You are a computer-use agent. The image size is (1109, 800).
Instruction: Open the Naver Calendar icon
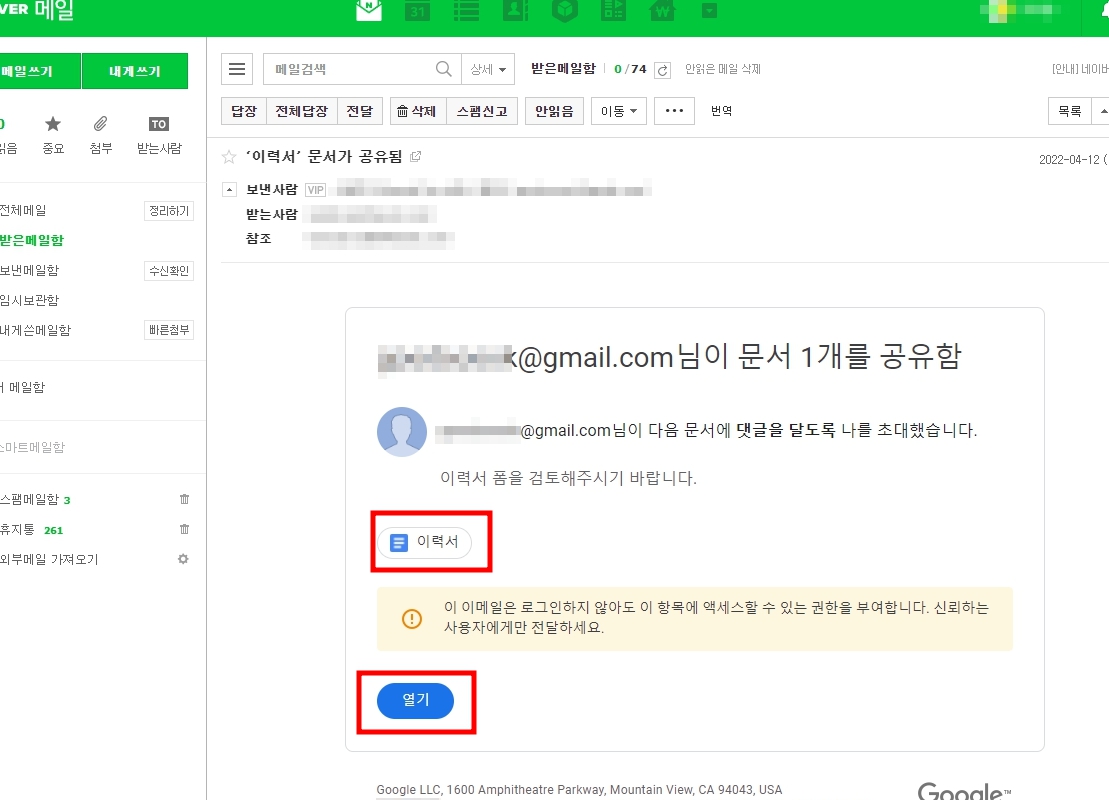[x=417, y=11]
